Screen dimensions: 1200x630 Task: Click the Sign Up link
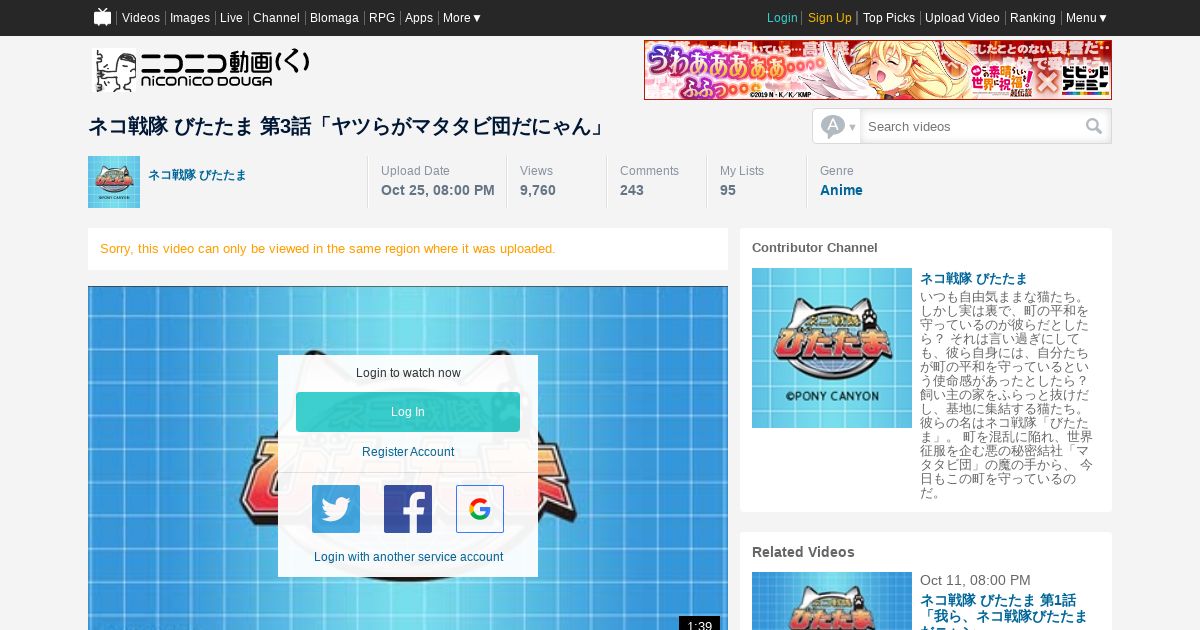click(x=830, y=18)
